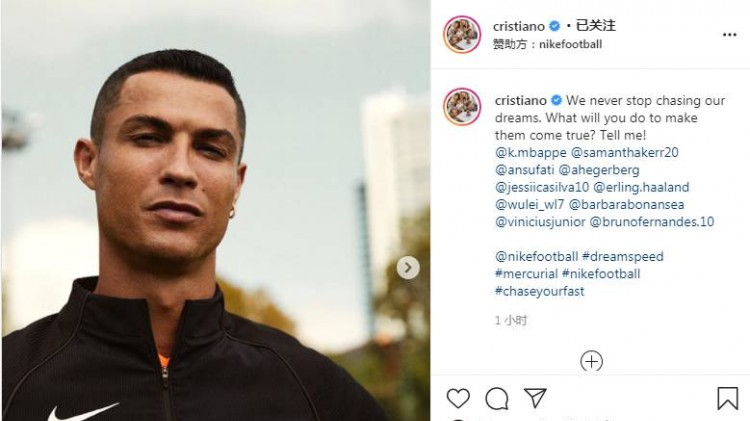Screen dimensions: 750x421
Task: Visit @erling.haaland profile mention
Action: (x=641, y=187)
